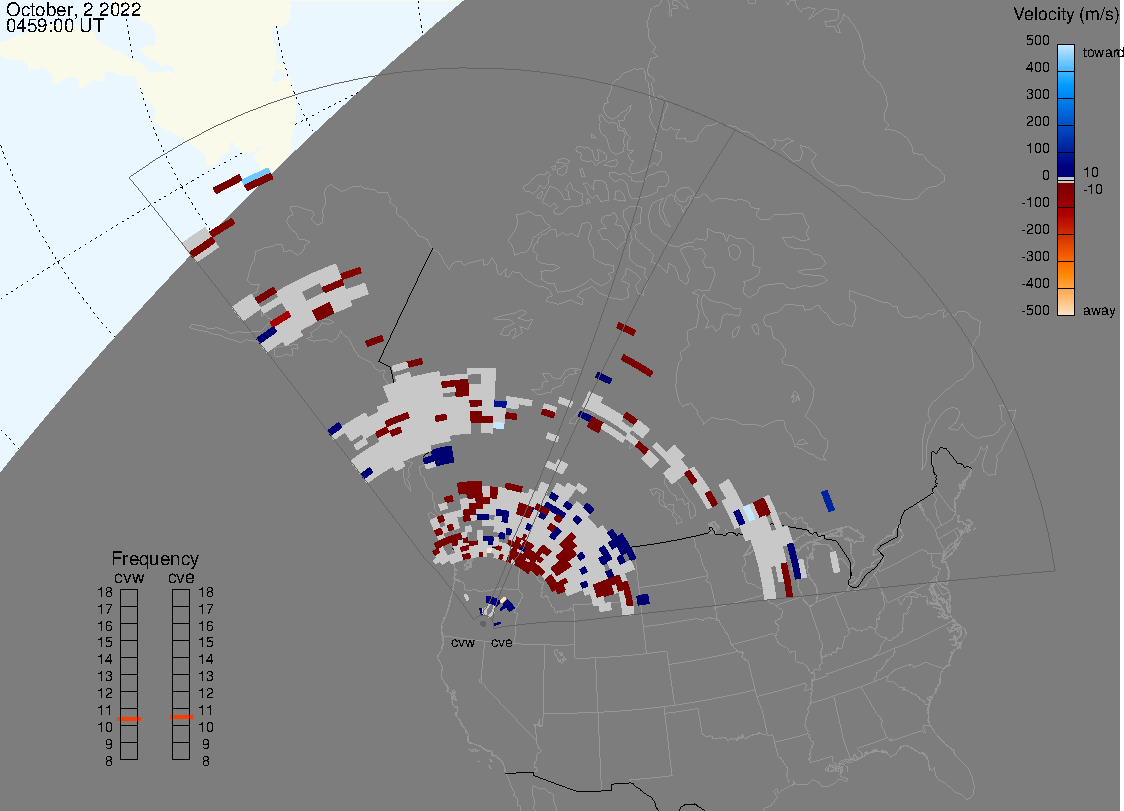1124x811 pixels.
Task: Click the time label 0459:00 UT
Action: point(55,26)
